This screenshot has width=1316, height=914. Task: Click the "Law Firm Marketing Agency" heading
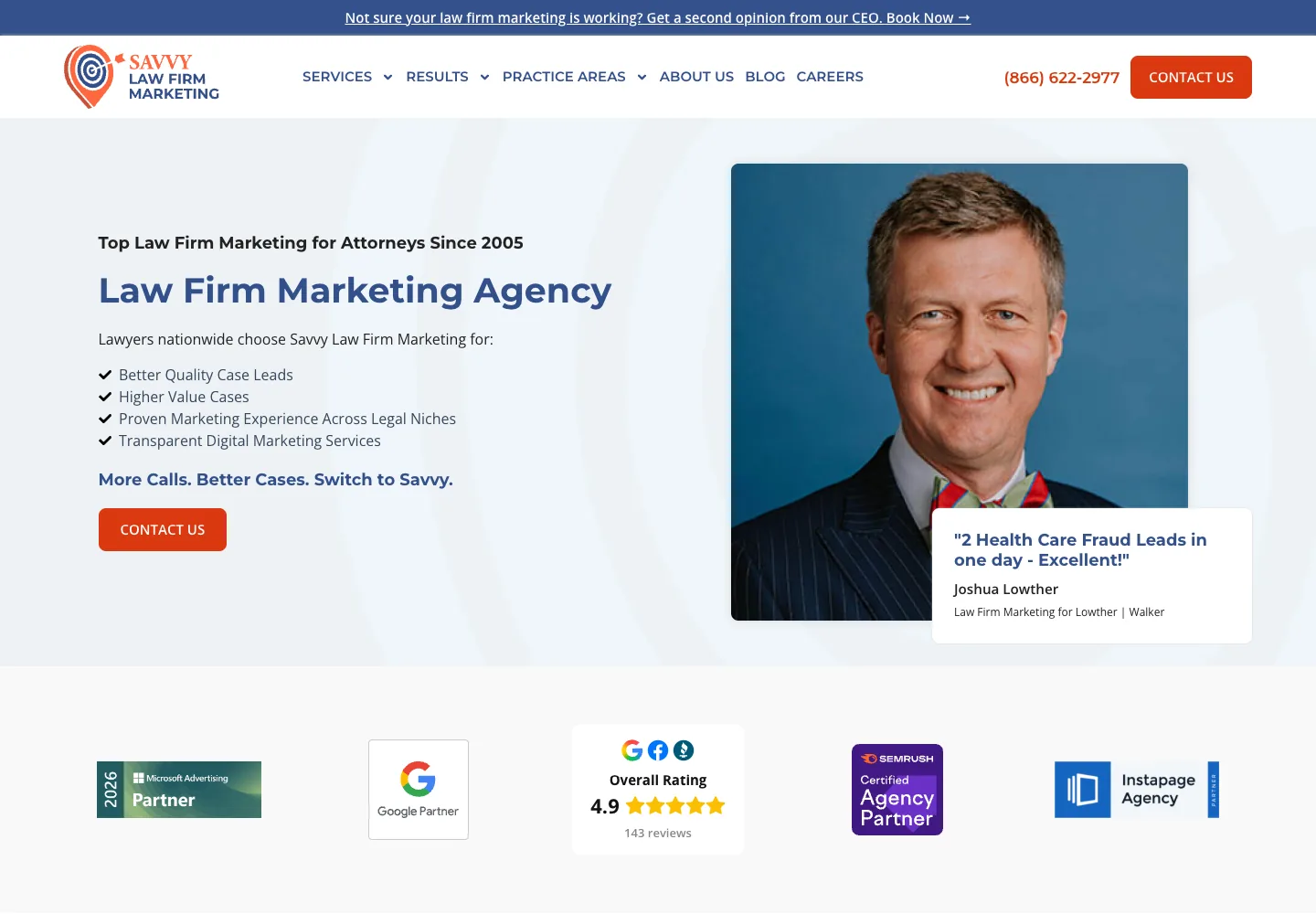coord(355,291)
